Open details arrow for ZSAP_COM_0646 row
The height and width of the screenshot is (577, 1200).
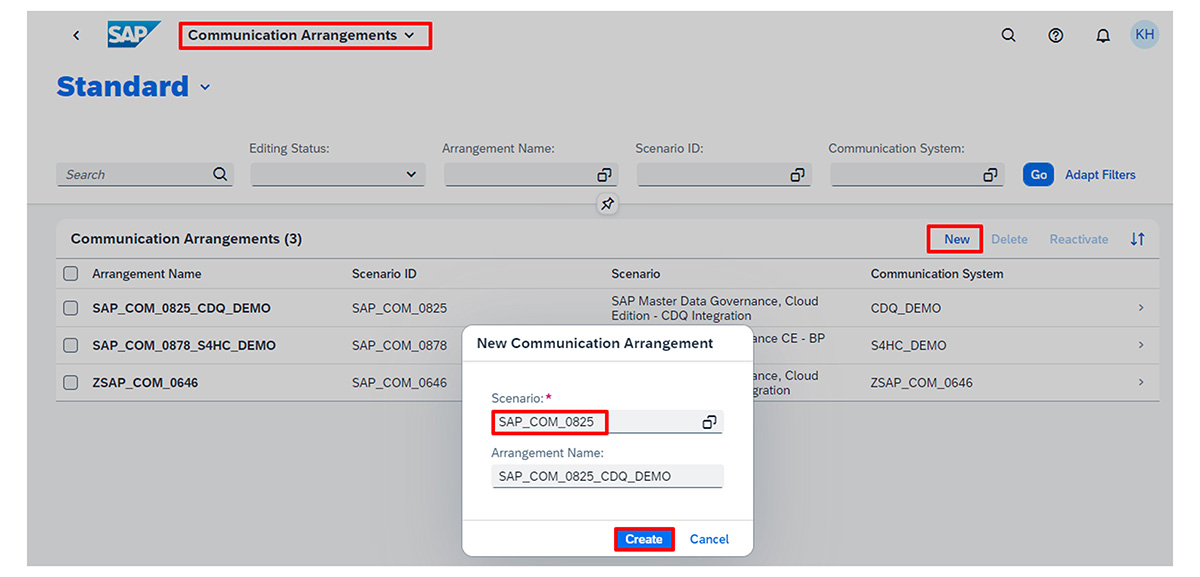[x=1141, y=382]
